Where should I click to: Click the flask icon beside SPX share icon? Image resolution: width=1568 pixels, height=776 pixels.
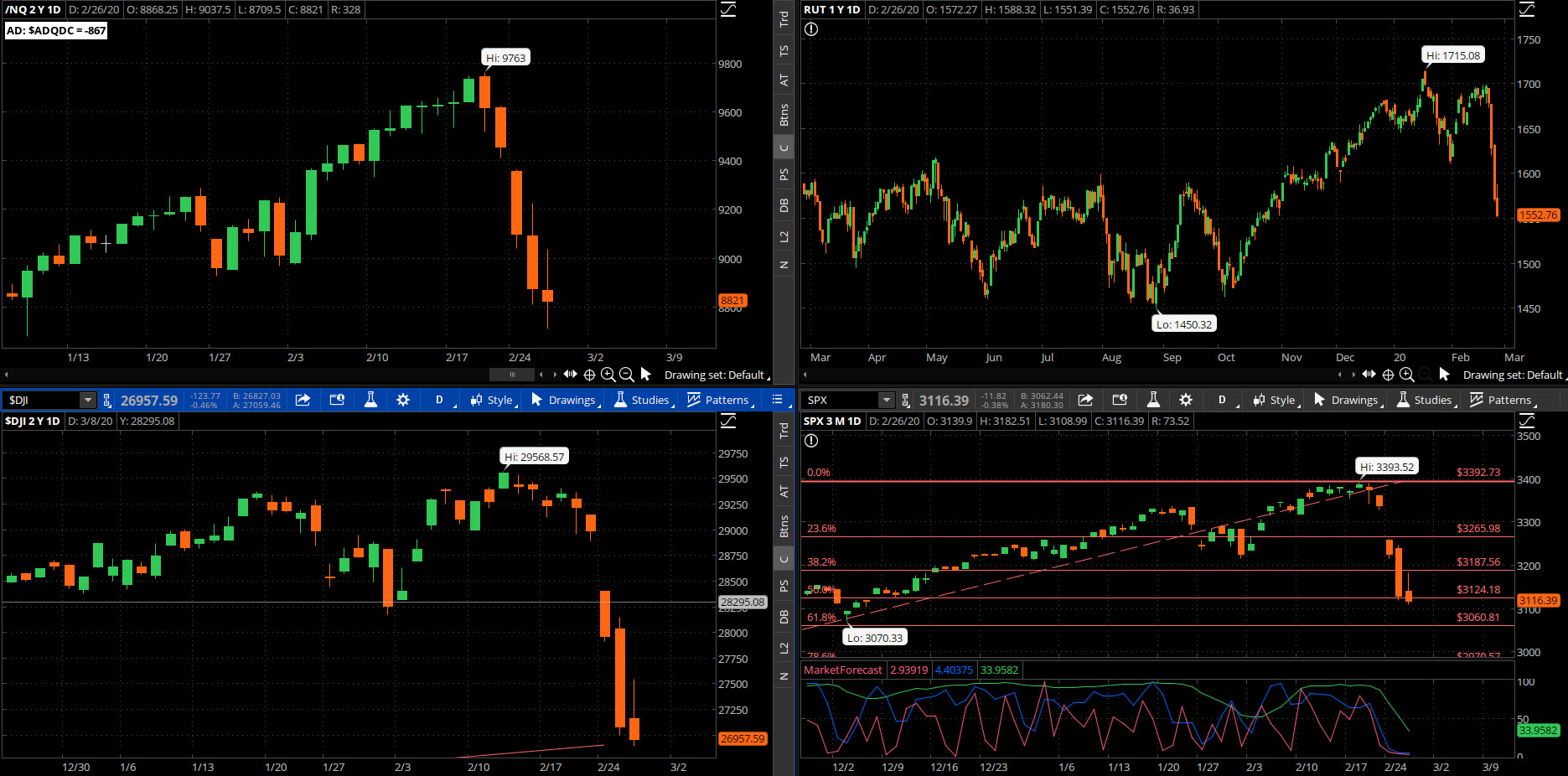[x=1153, y=400]
